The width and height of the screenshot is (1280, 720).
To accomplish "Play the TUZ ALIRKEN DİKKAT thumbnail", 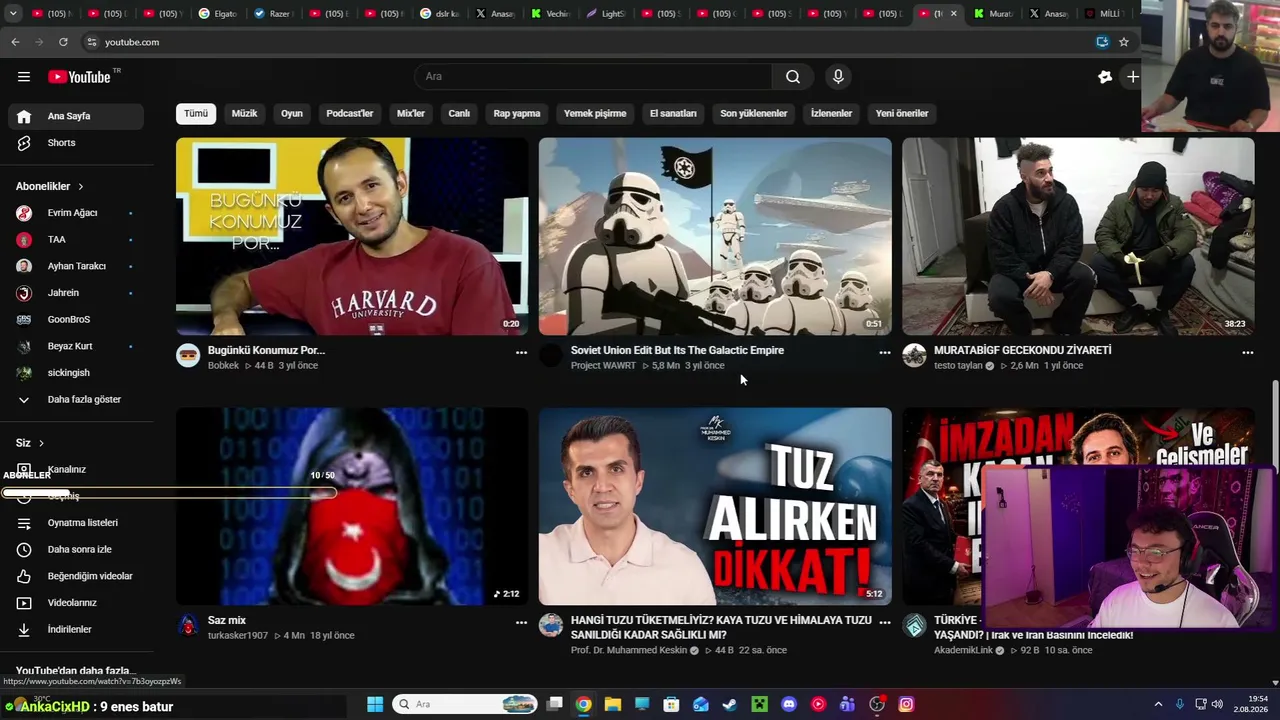I will point(715,506).
